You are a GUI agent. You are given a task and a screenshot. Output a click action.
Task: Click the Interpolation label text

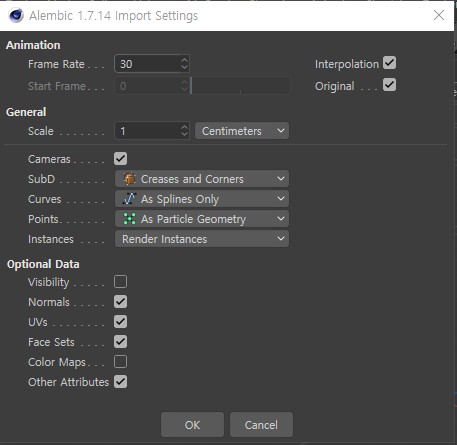347,64
